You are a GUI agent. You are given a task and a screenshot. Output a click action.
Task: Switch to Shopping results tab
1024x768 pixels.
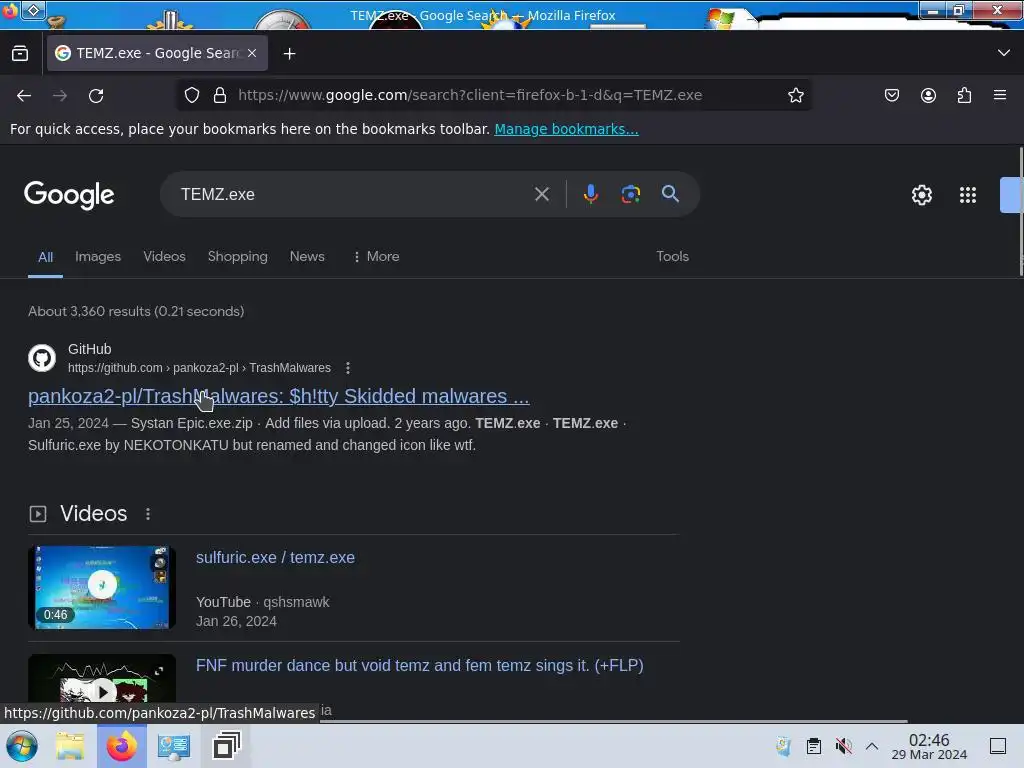tap(238, 257)
